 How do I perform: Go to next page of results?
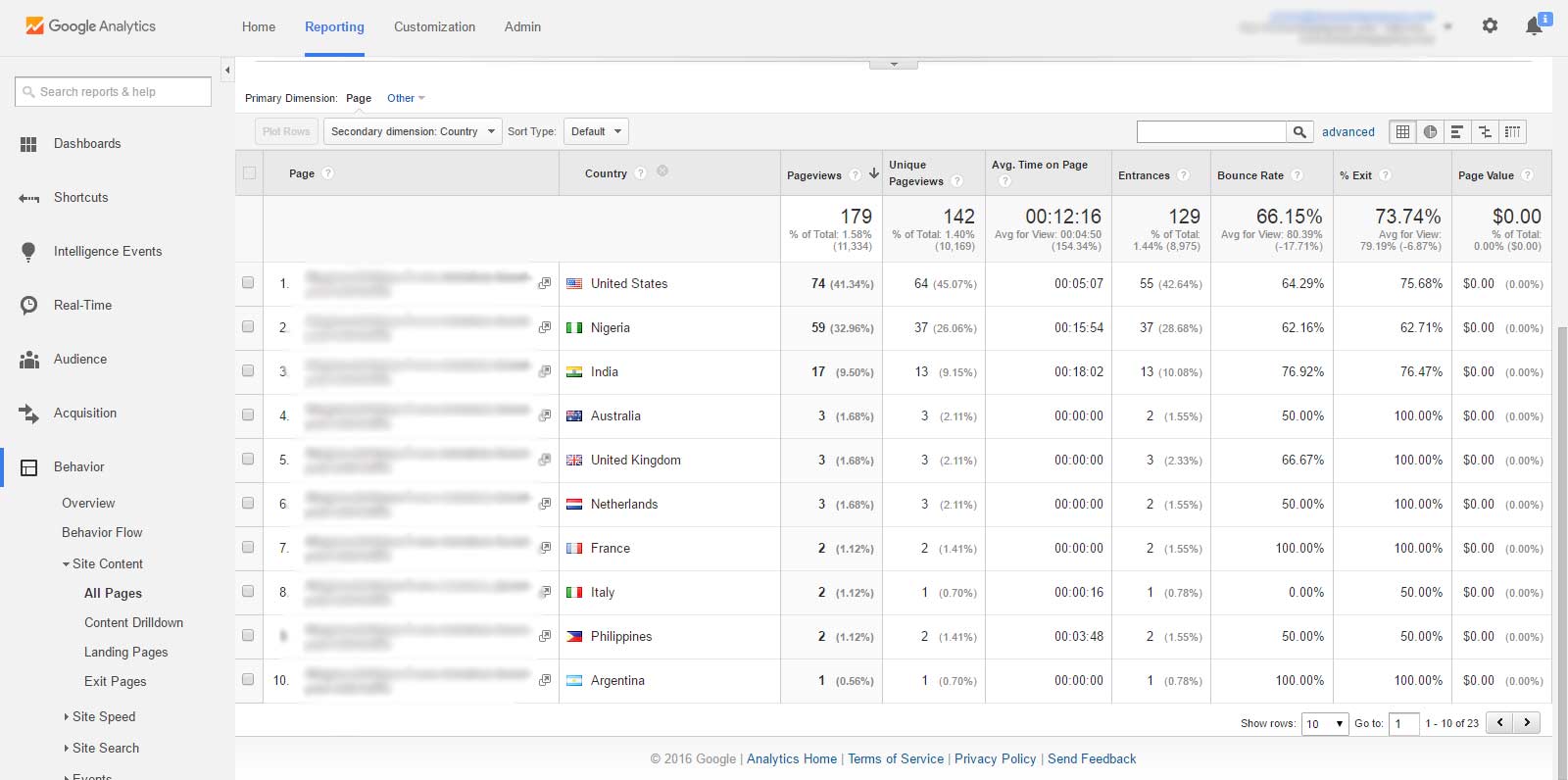[x=1527, y=723]
